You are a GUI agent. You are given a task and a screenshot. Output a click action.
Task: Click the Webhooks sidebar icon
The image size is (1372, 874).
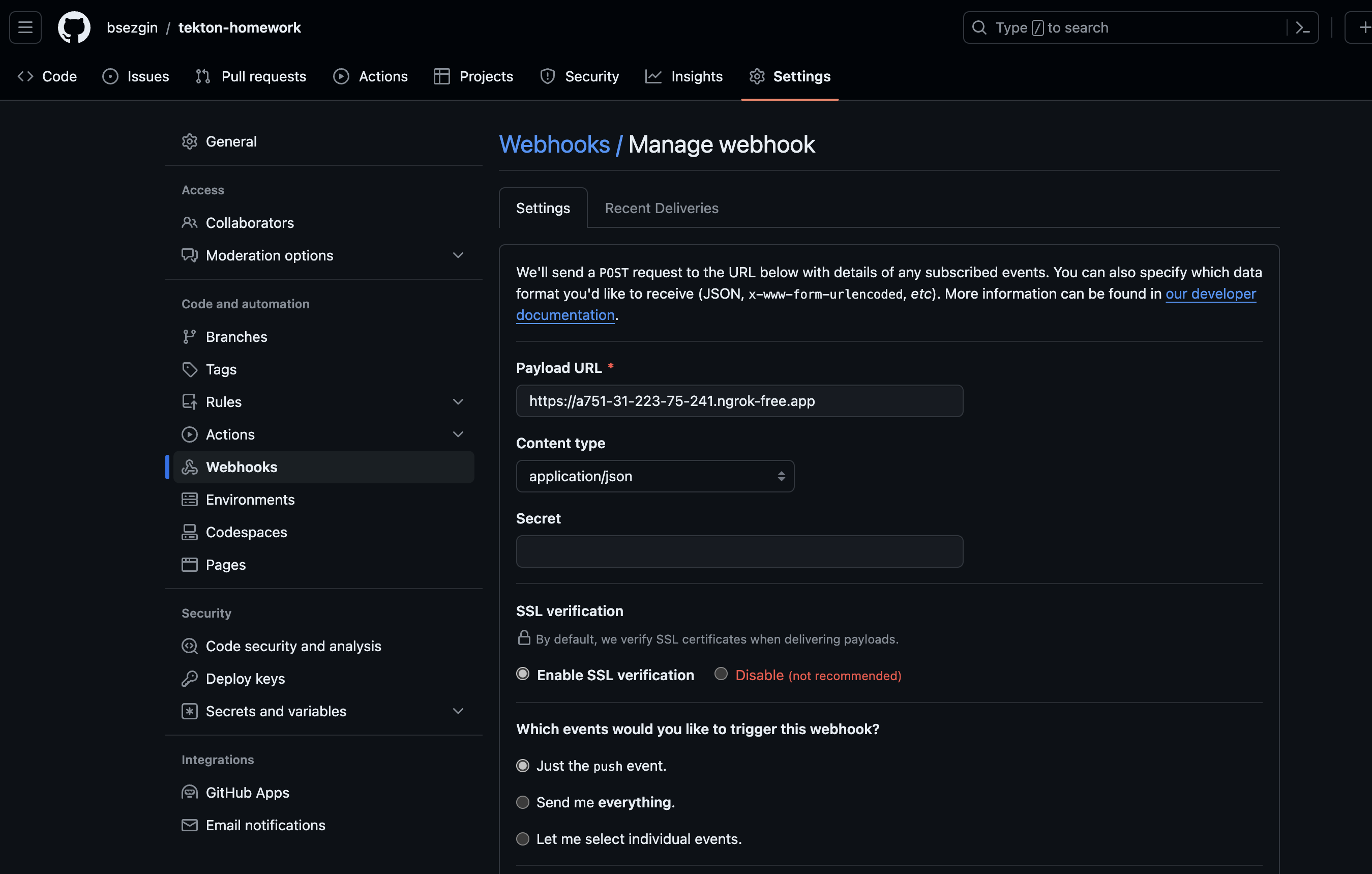[x=189, y=467]
